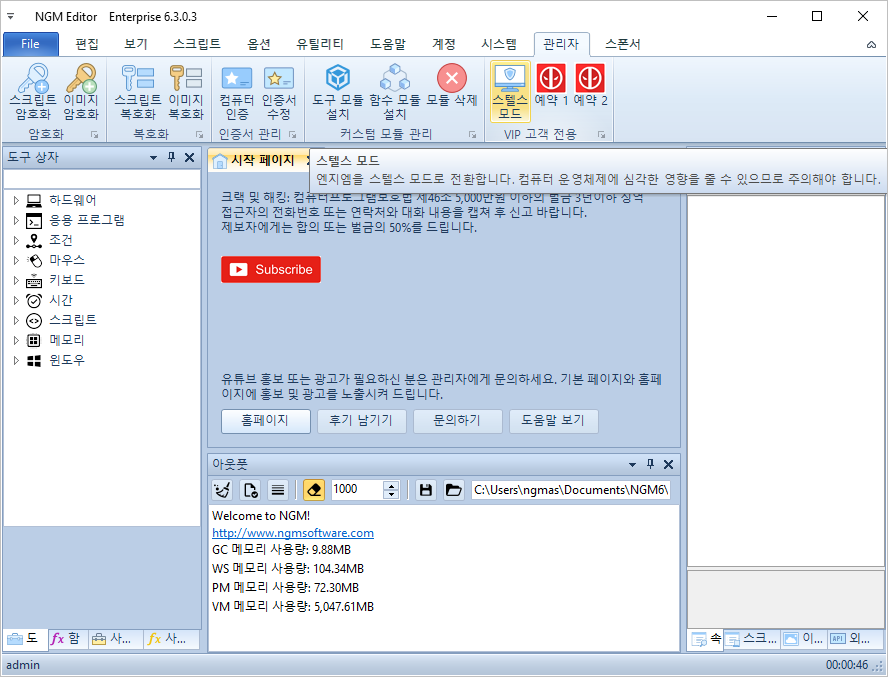Collapse the ribbon with the chevron
Image resolution: width=888 pixels, height=677 pixels.
(x=871, y=45)
